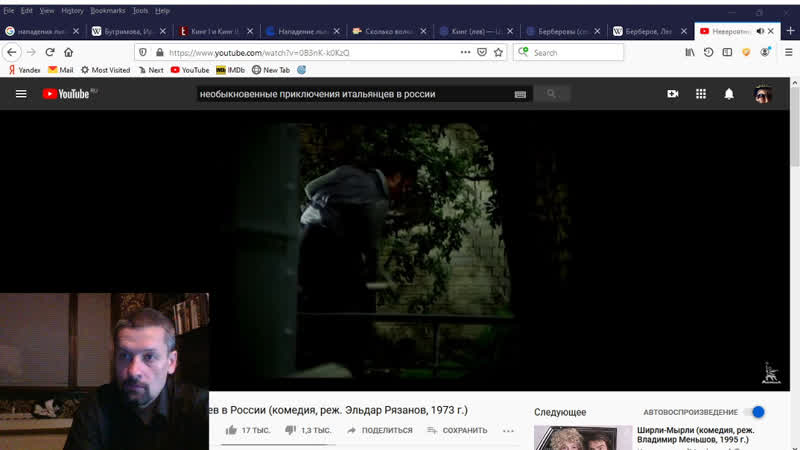Open the YouTube notifications bell
Screen dimensions: 800x450
click(729, 94)
